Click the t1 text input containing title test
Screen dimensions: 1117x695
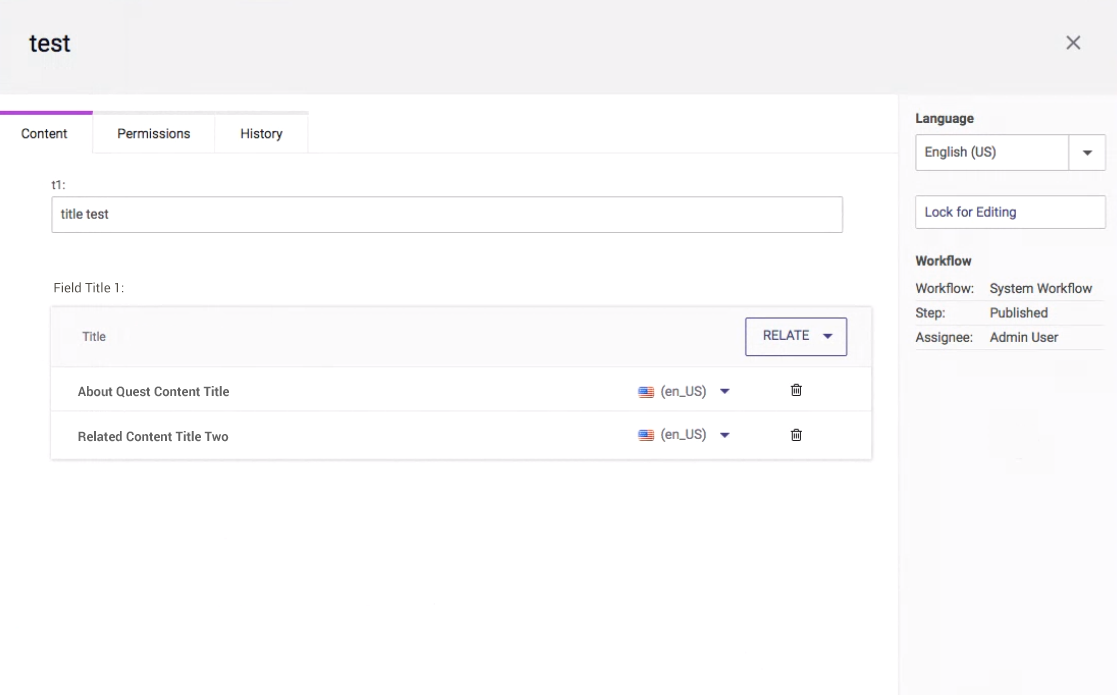coord(446,213)
